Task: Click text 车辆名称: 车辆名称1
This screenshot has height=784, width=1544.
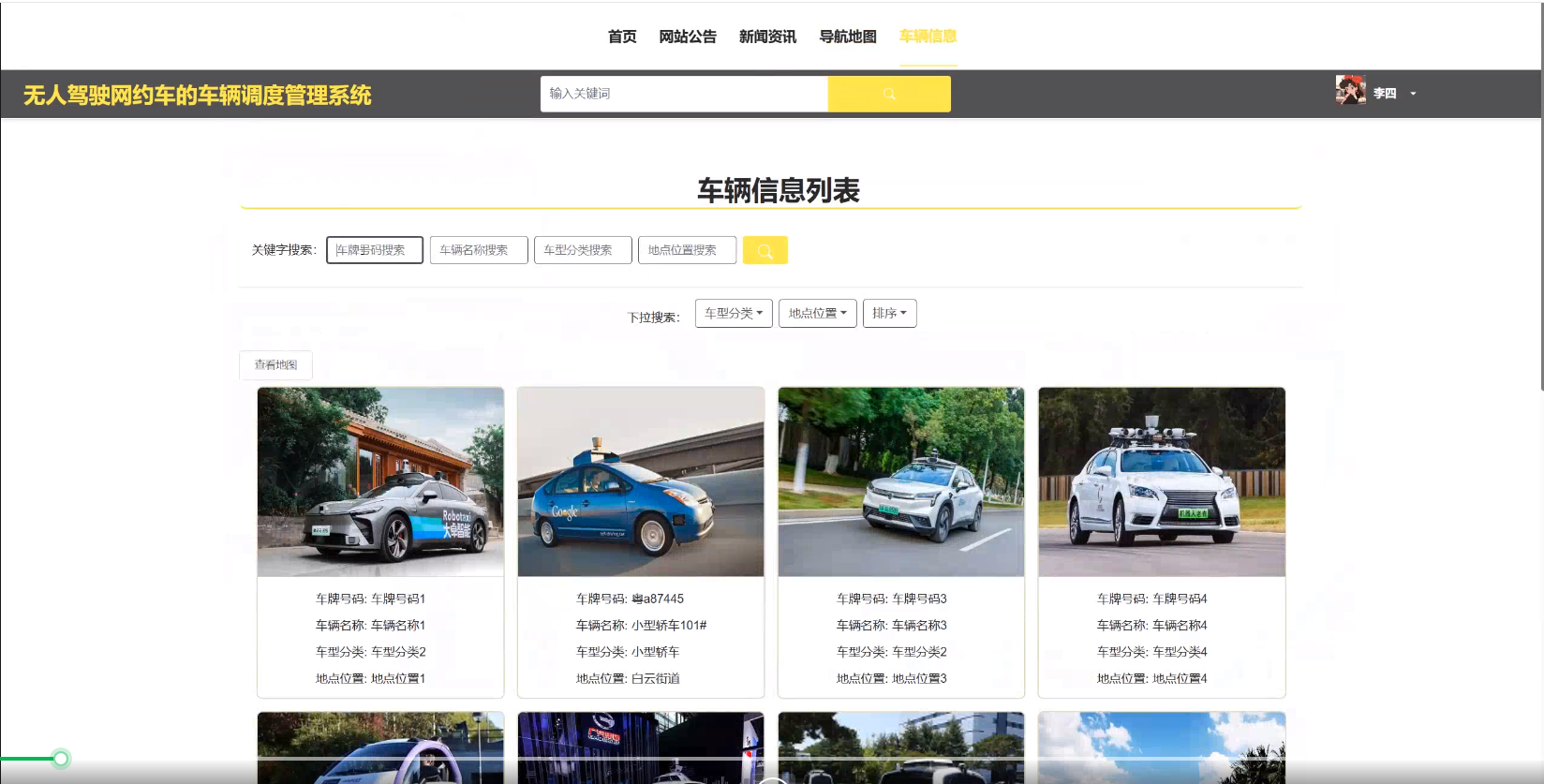Action: 370,626
